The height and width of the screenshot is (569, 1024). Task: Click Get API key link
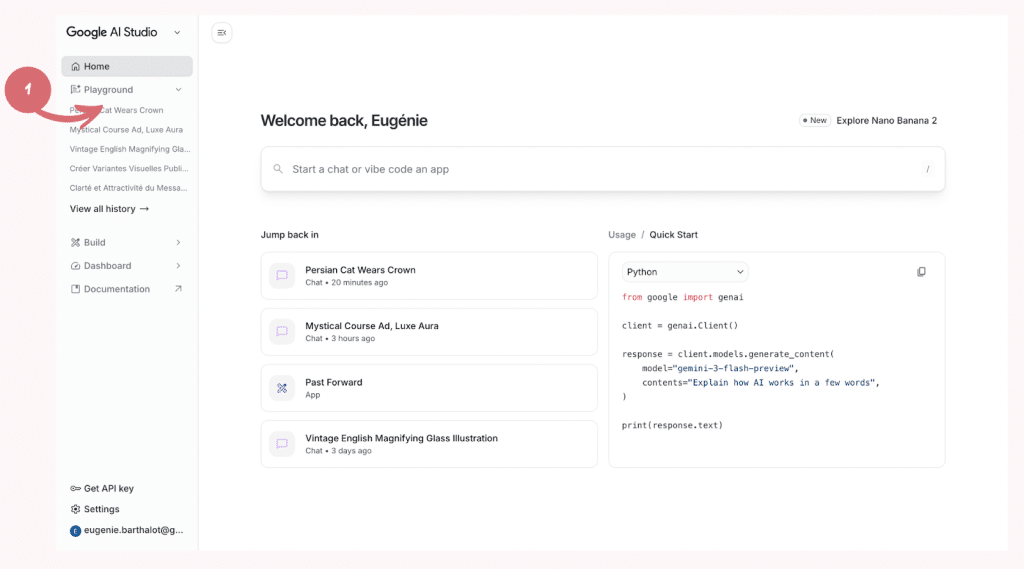point(102,489)
